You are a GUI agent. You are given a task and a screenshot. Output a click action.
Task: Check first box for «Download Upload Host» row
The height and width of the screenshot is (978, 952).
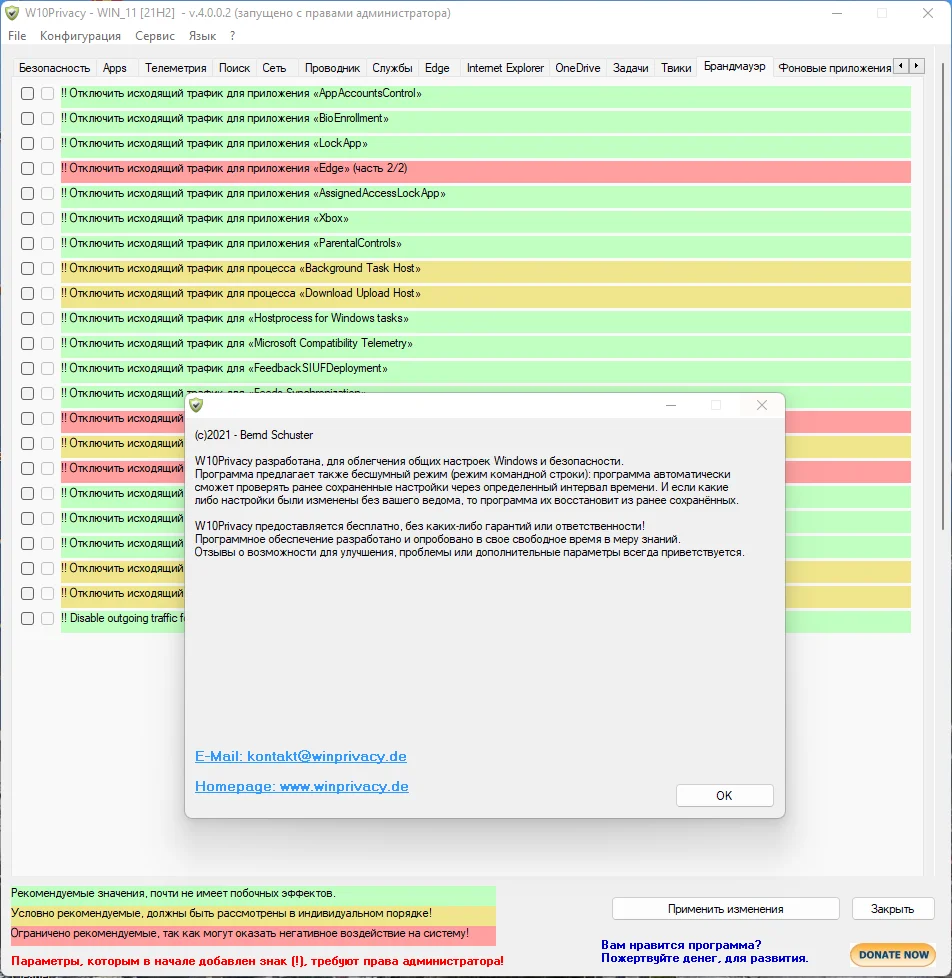[x=27, y=293]
